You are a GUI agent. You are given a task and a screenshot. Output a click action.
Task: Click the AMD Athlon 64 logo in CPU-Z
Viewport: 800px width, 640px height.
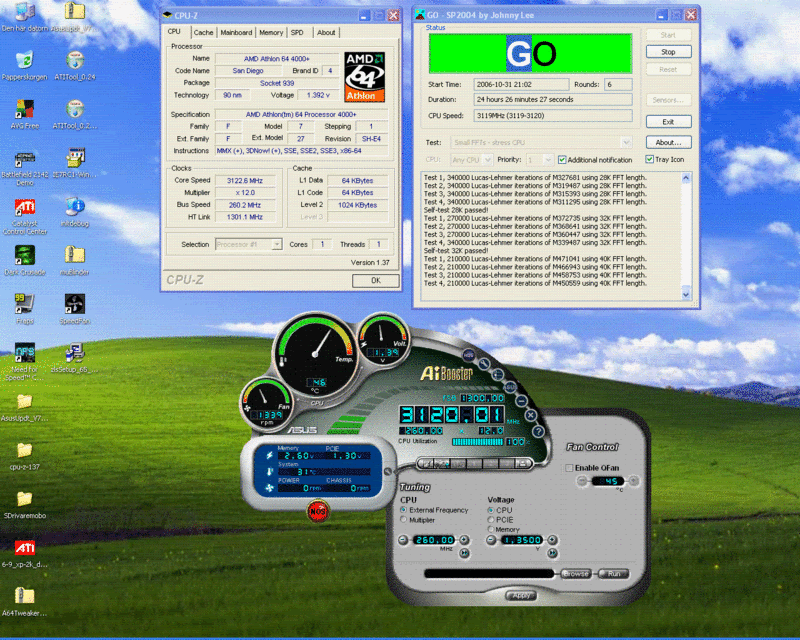(x=364, y=77)
